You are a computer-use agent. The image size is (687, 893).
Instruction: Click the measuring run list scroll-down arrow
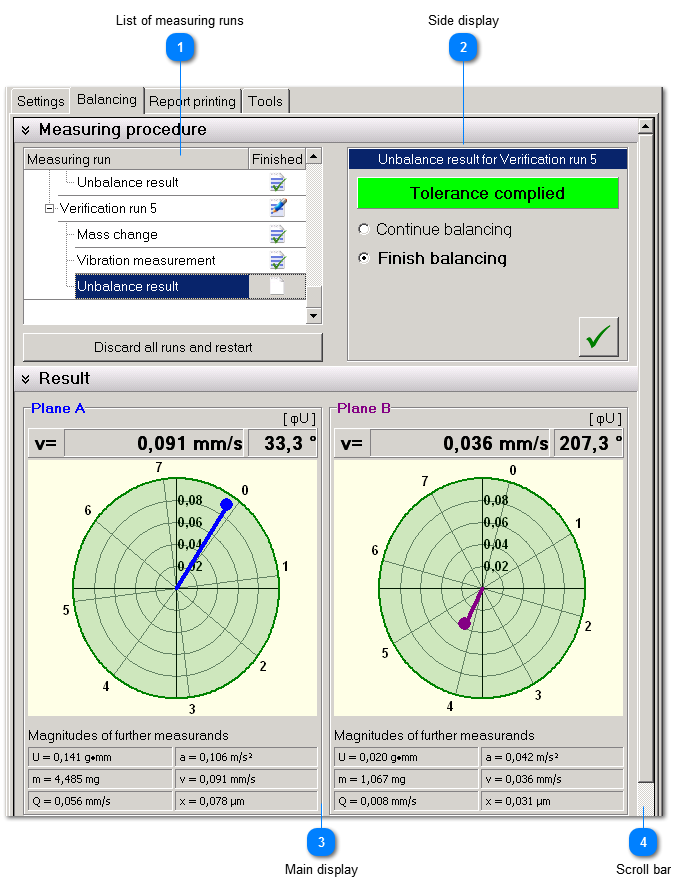314,316
